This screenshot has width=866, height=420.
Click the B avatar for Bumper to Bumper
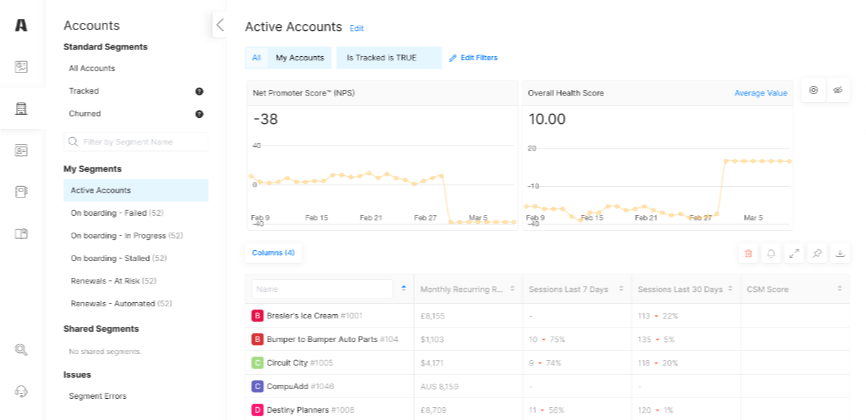point(257,339)
